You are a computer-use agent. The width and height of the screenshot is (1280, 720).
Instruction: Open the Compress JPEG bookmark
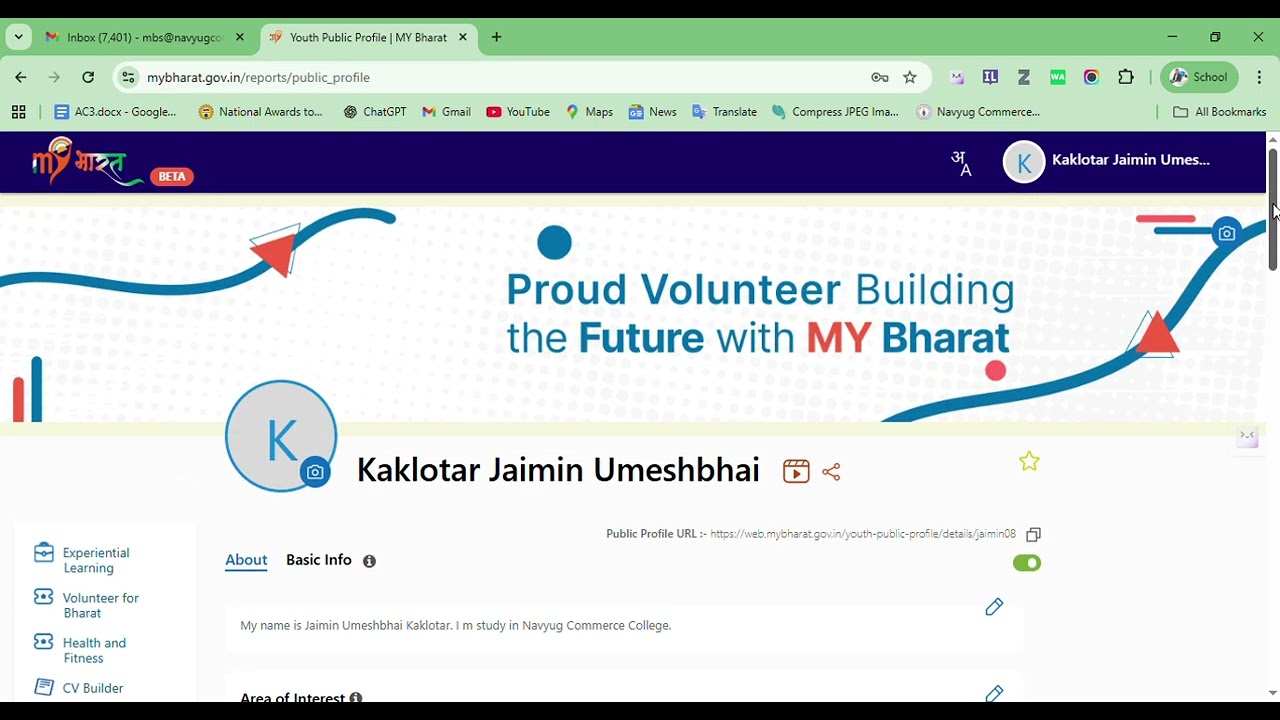coord(836,112)
